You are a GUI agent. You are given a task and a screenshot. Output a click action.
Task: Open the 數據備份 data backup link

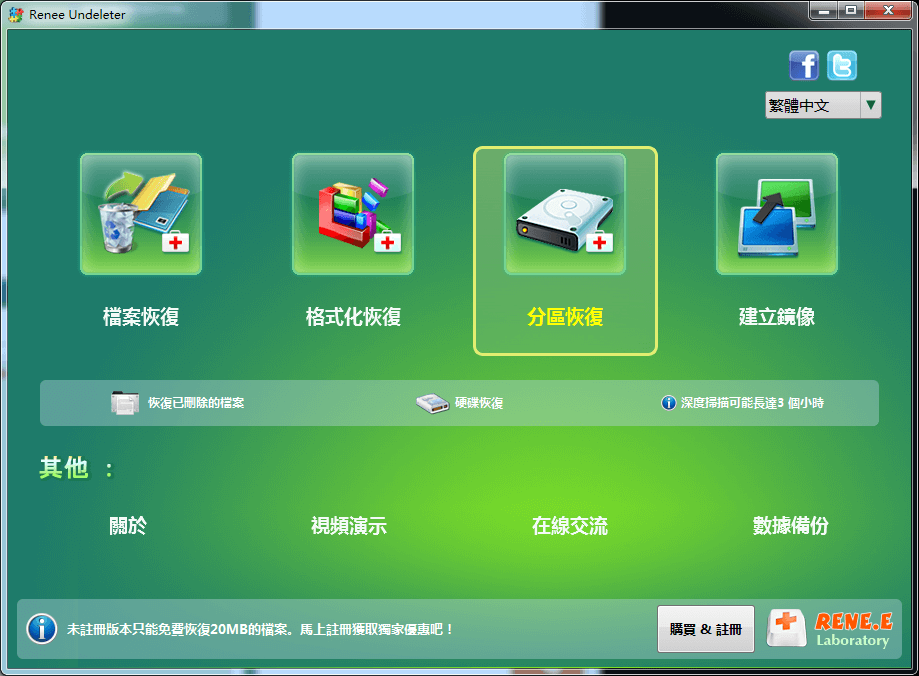[791, 526]
